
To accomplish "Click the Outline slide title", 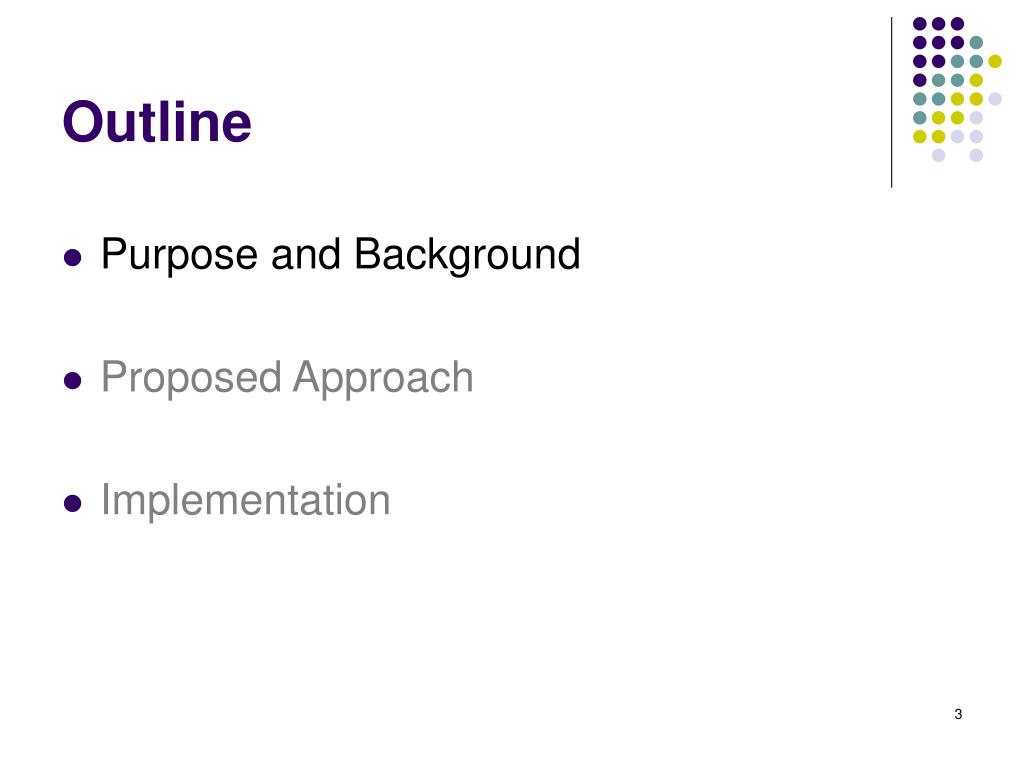I will coord(157,122).
